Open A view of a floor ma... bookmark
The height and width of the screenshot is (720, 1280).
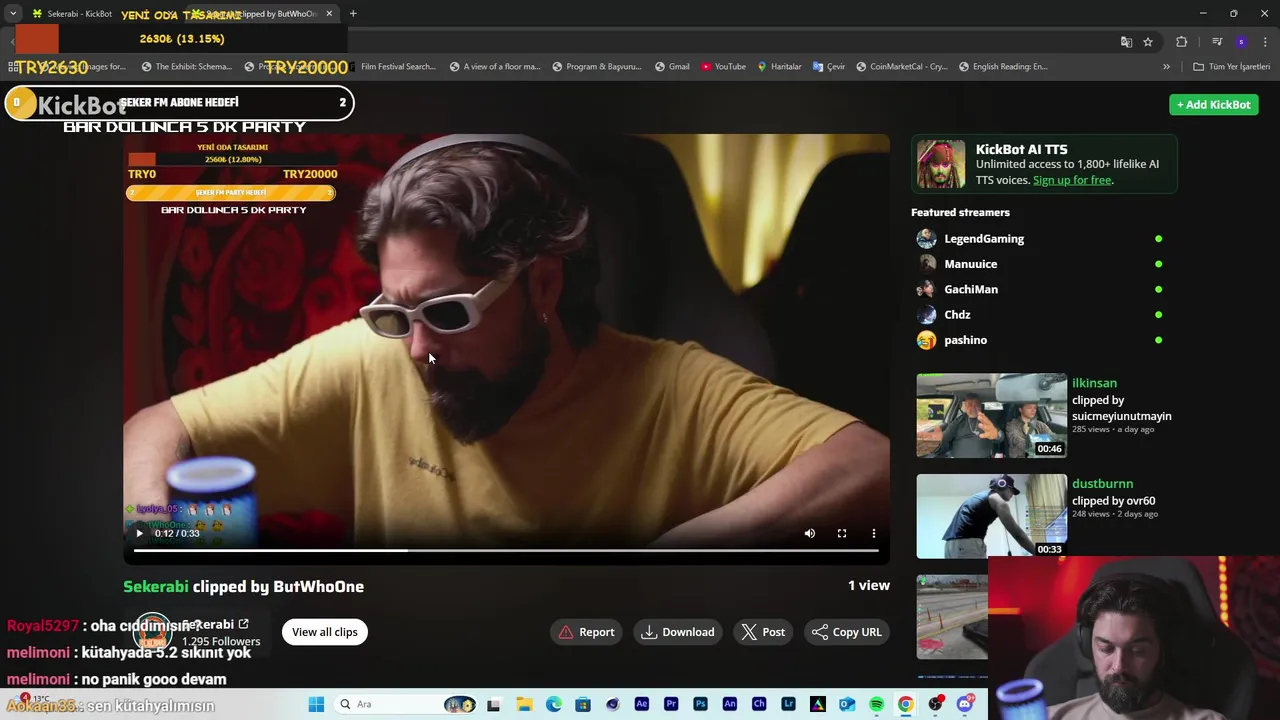pos(495,67)
